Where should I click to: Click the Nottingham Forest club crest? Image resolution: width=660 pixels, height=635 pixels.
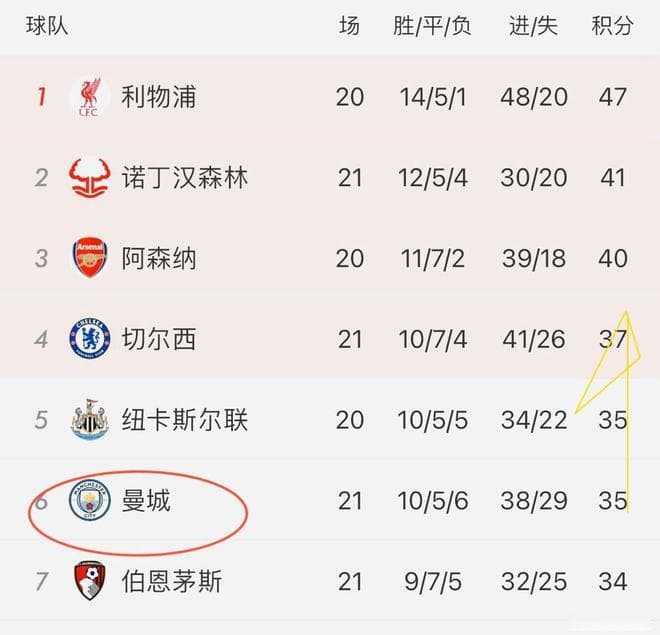point(90,178)
